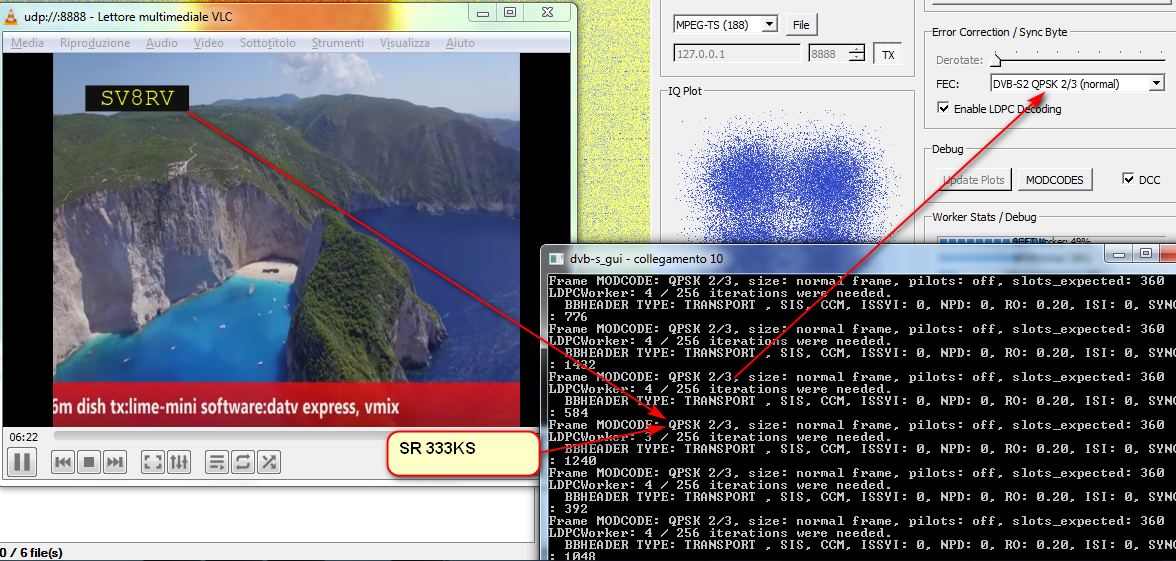Screen dimensions: 1176x561
Task: Adjust the Derotate slider
Action: 996,60
